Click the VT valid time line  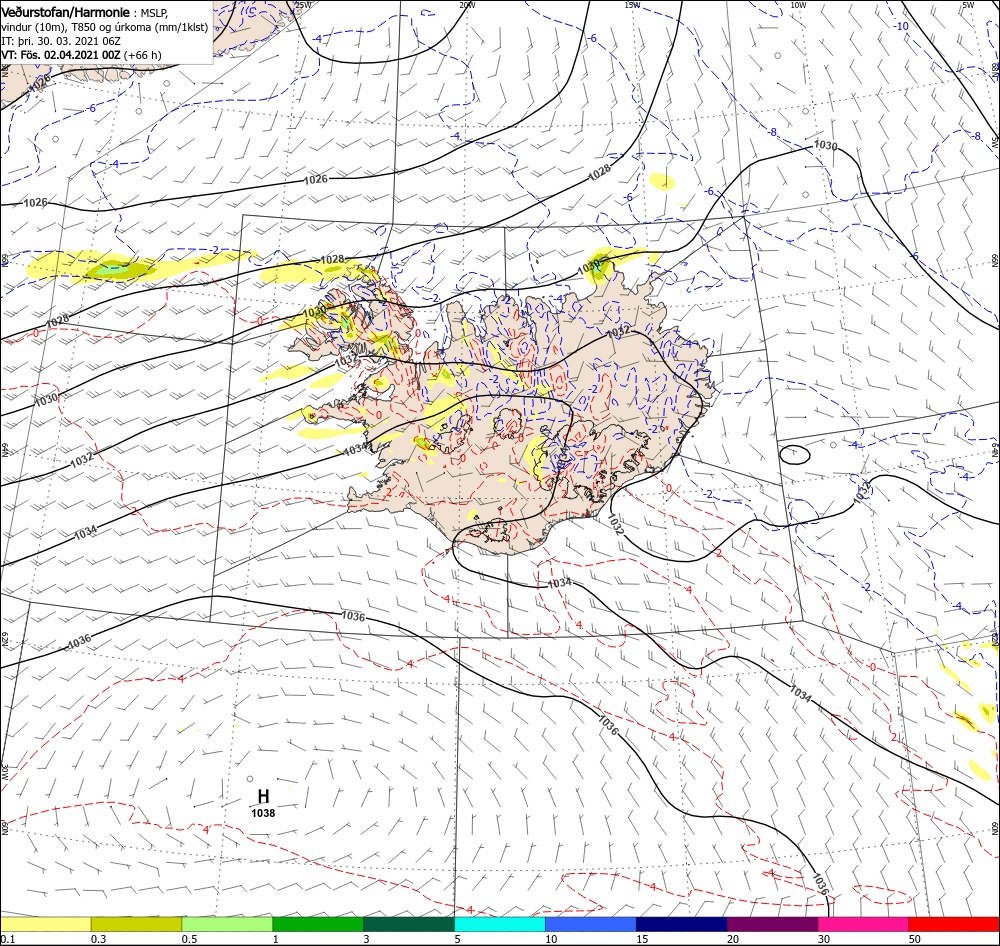click(82, 55)
